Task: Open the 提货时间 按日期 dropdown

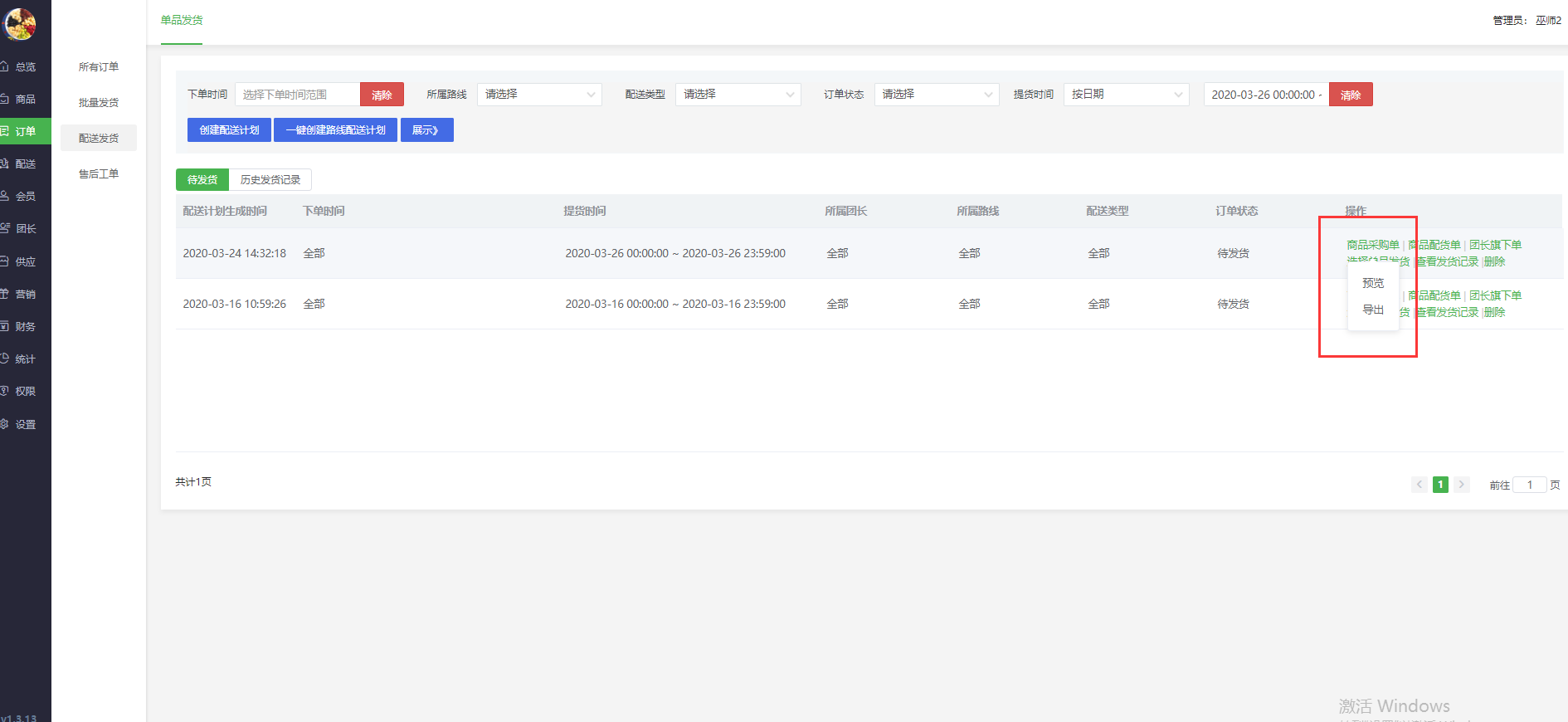Action: [x=1126, y=95]
